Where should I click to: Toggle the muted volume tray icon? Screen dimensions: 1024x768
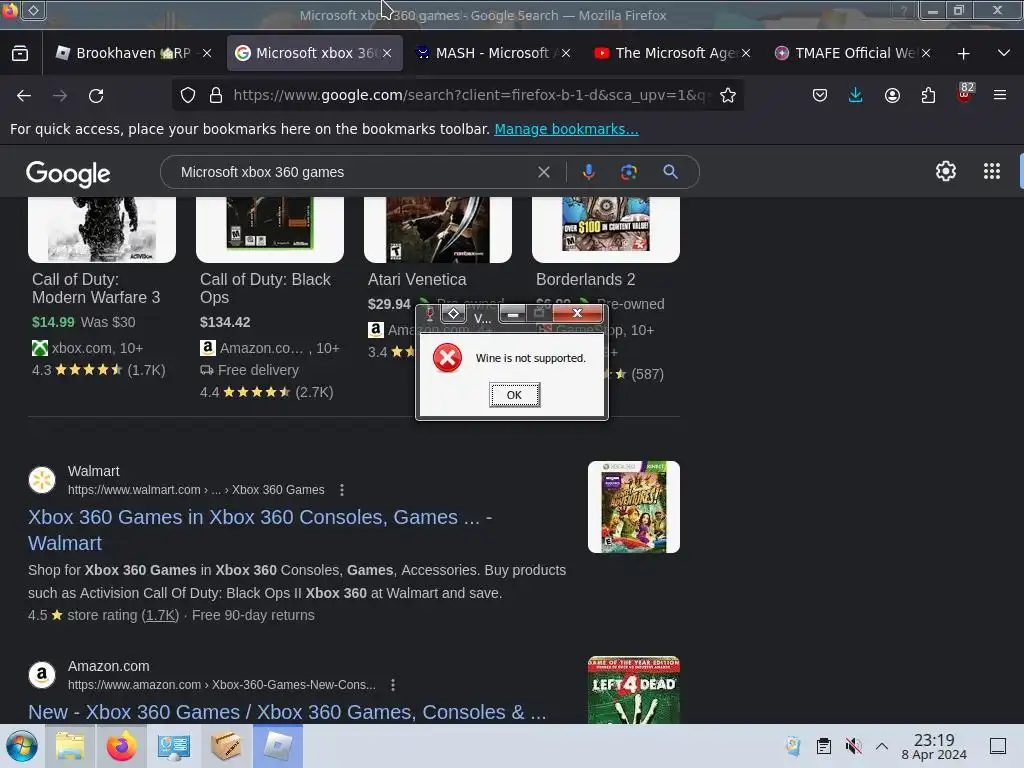pos(853,746)
